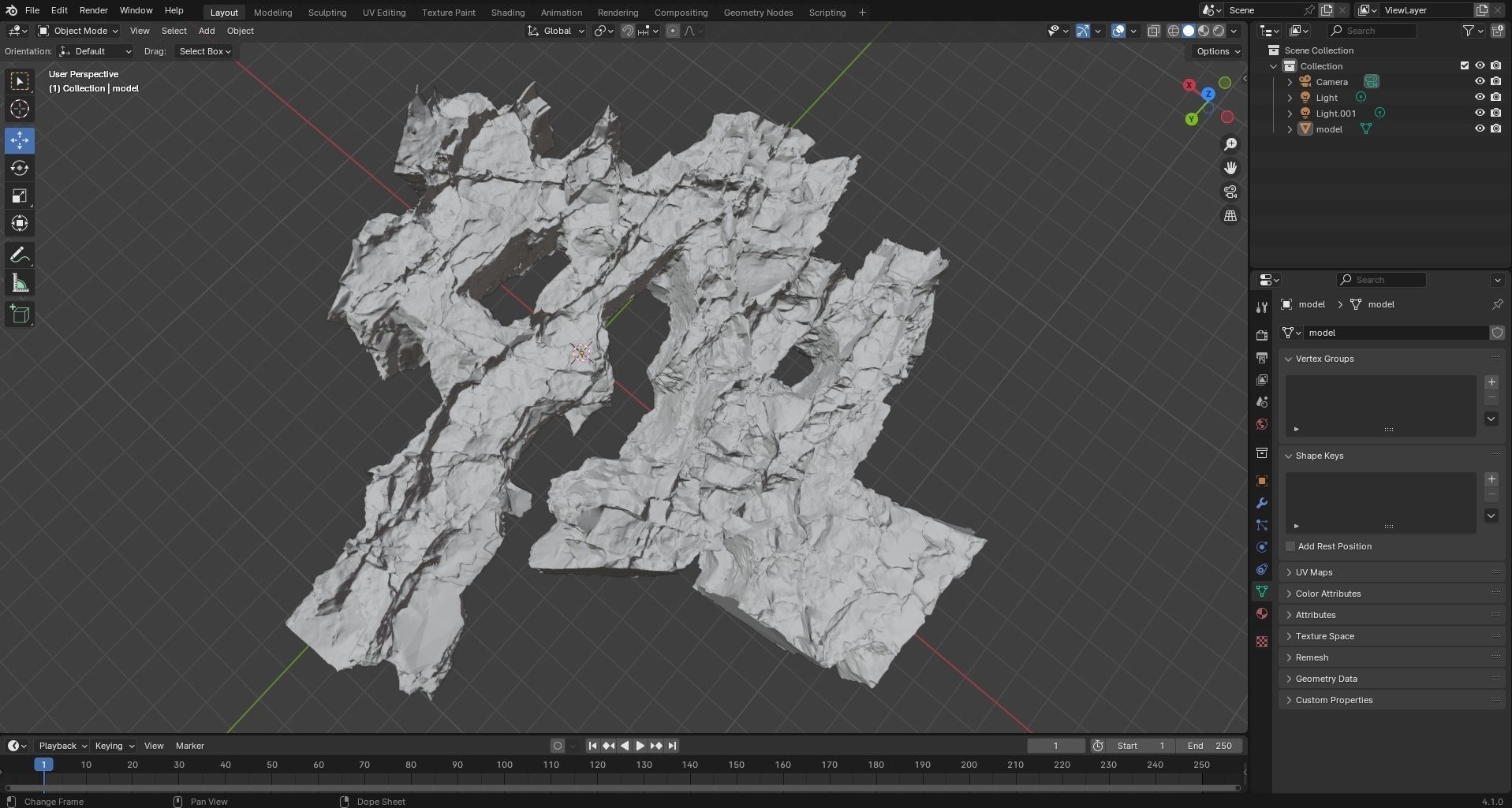Click the timeline horizontal scrollbar

[x=622, y=788]
